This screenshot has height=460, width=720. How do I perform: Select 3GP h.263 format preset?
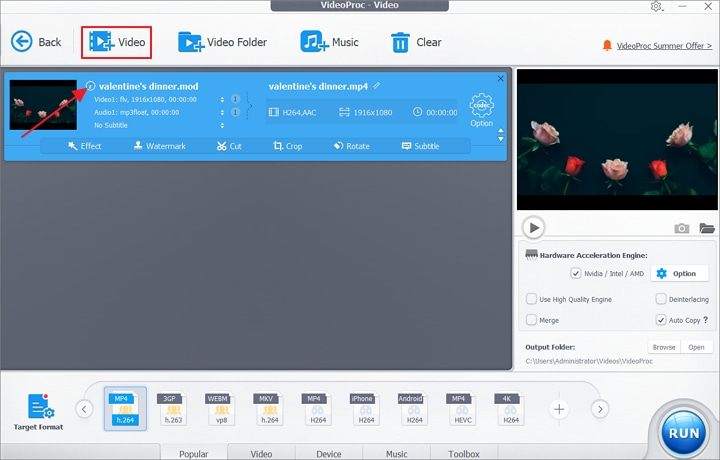(x=173, y=409)
